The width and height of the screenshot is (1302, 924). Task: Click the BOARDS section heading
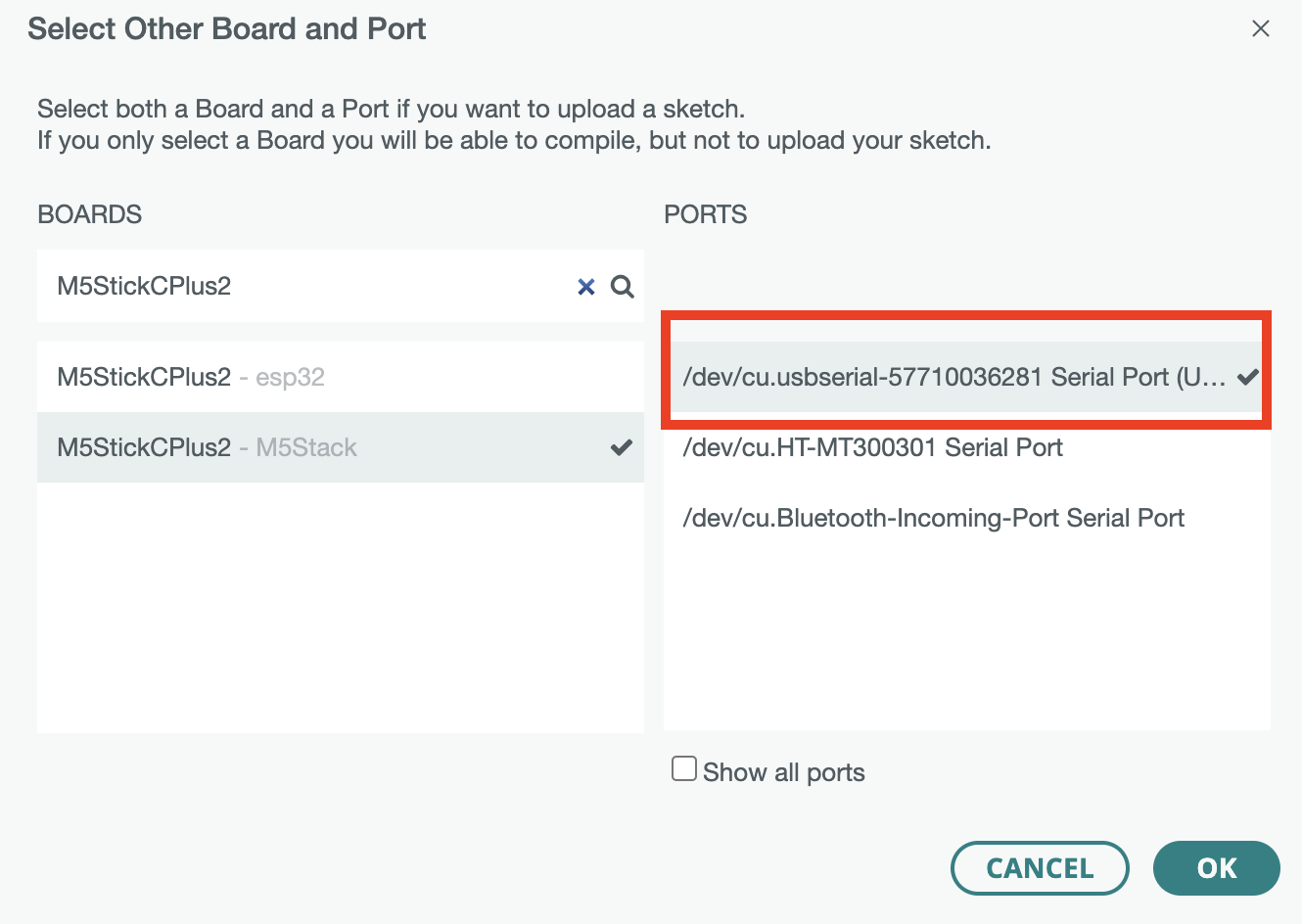tap(90, 214)
